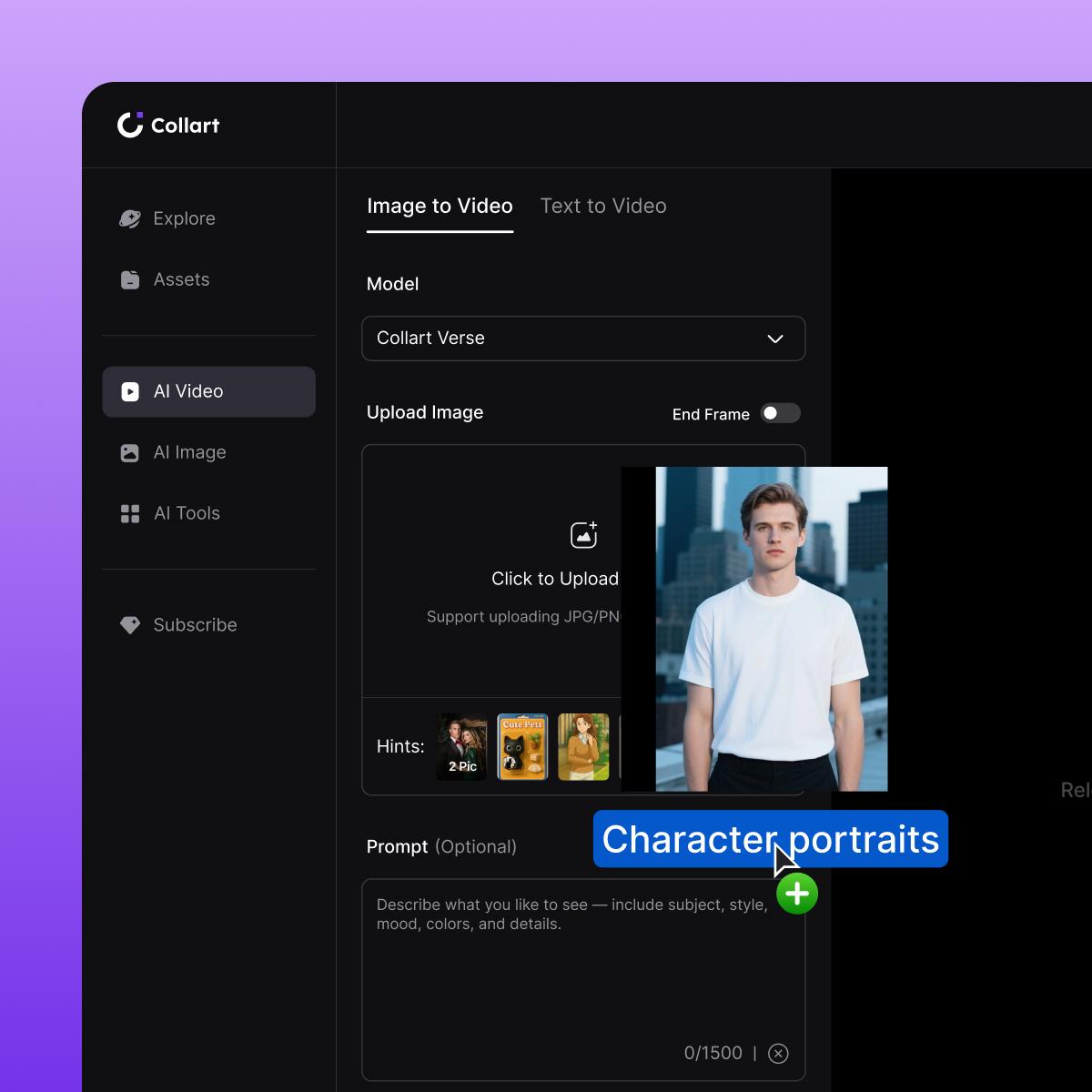Open the AI Tools panel

(x=187, y=513)
